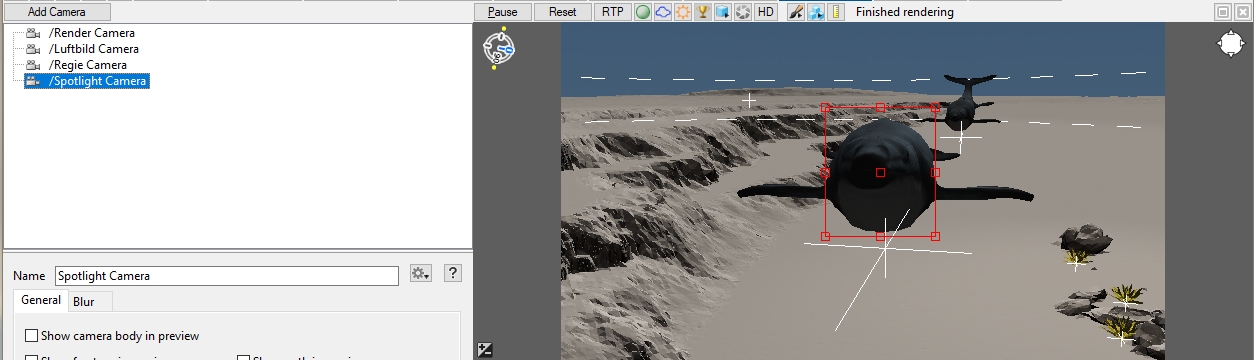Open the General tab
Screen dimensions: 1254x360
click(x=41, y=300)
